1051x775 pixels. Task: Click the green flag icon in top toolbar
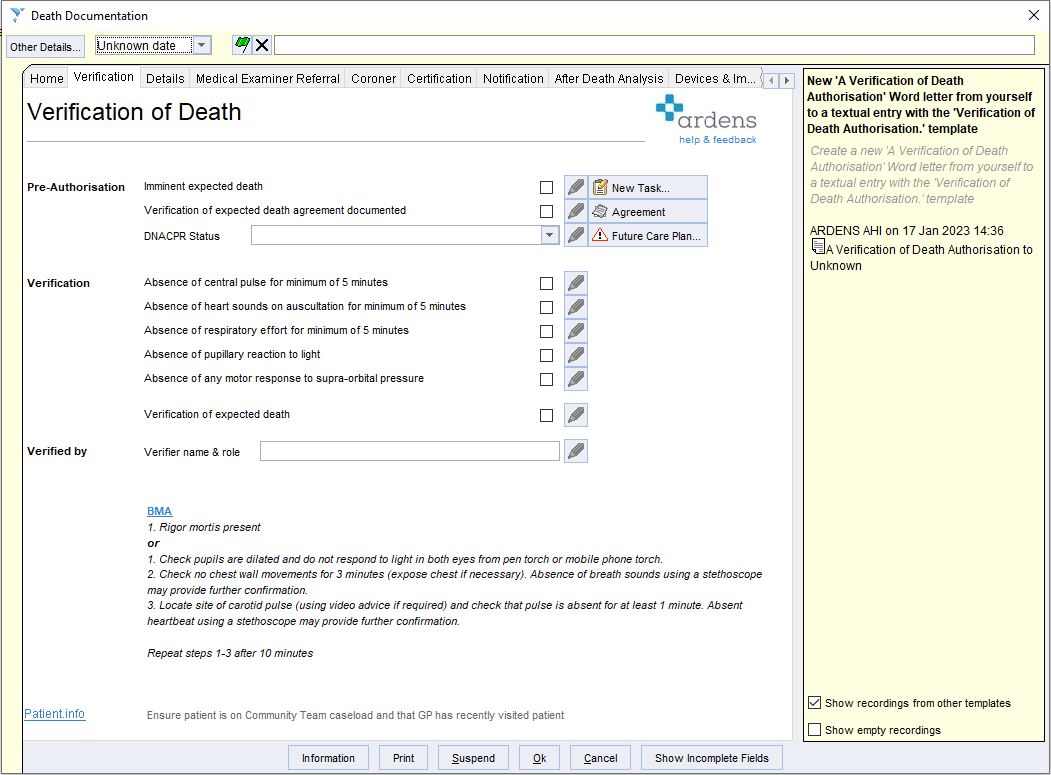pyautogui.click(x=242, y=45)
